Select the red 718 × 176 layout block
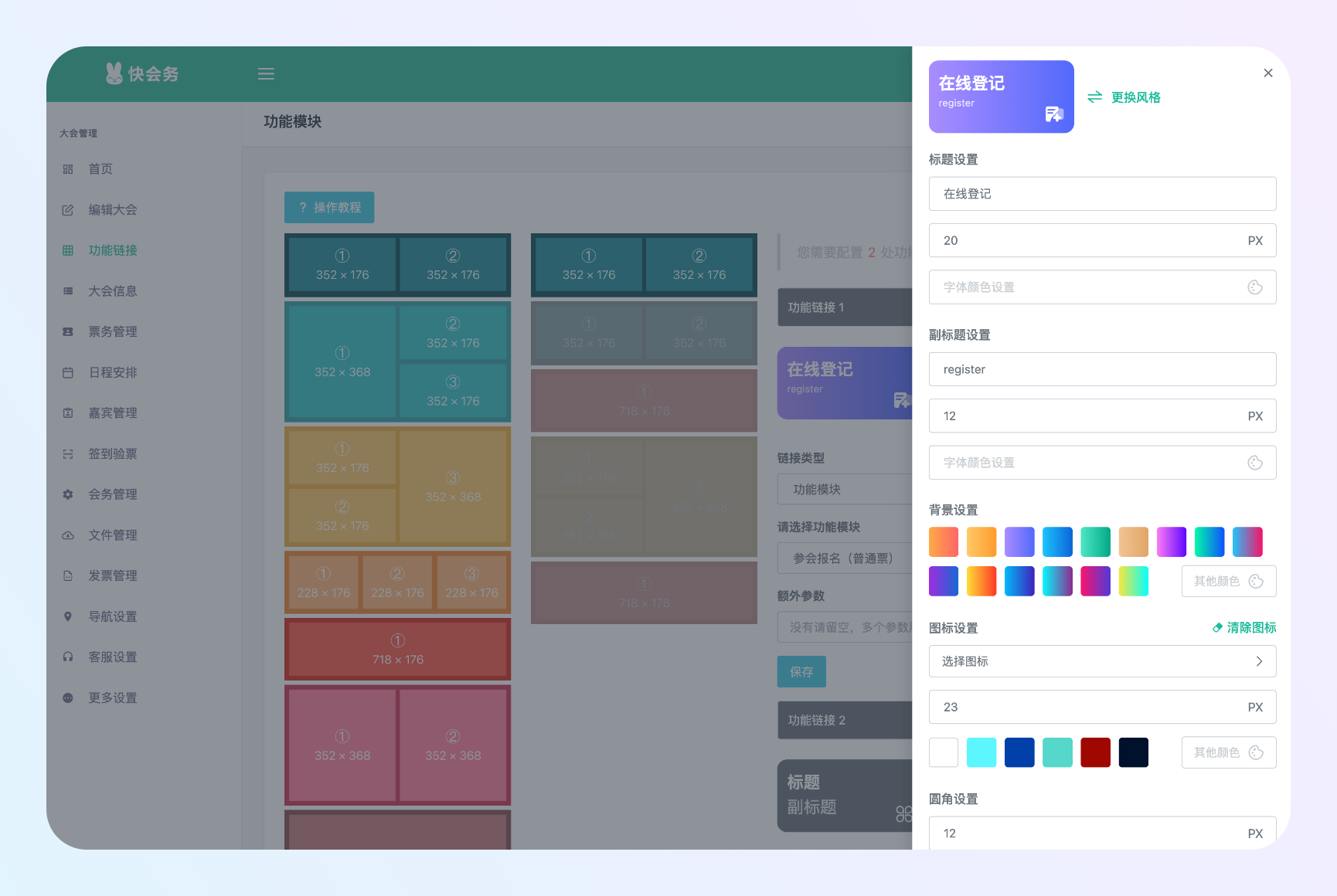This screenshot has width=1337, height=896. tap(398, 650)
